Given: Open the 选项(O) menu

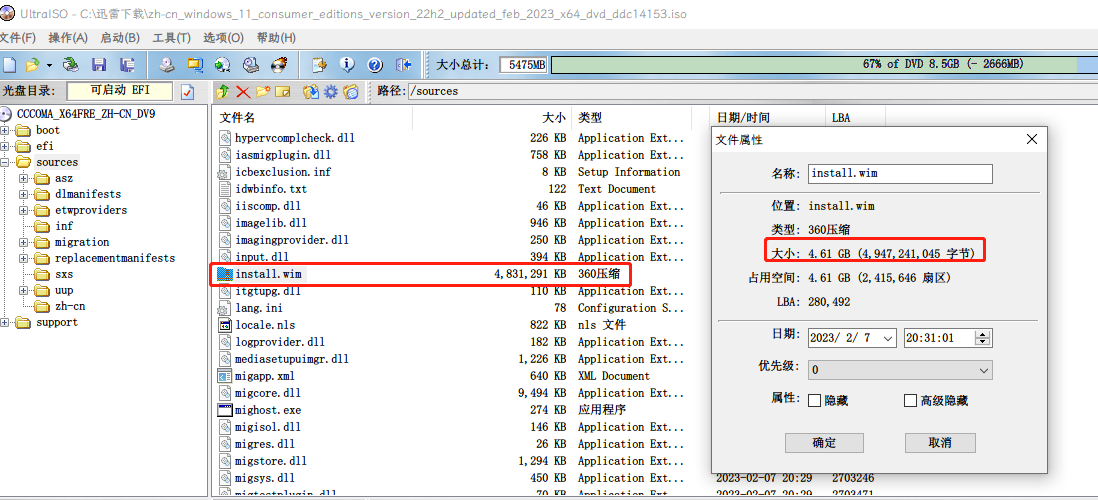Looking at the screenshot, I should click(223, 38).
